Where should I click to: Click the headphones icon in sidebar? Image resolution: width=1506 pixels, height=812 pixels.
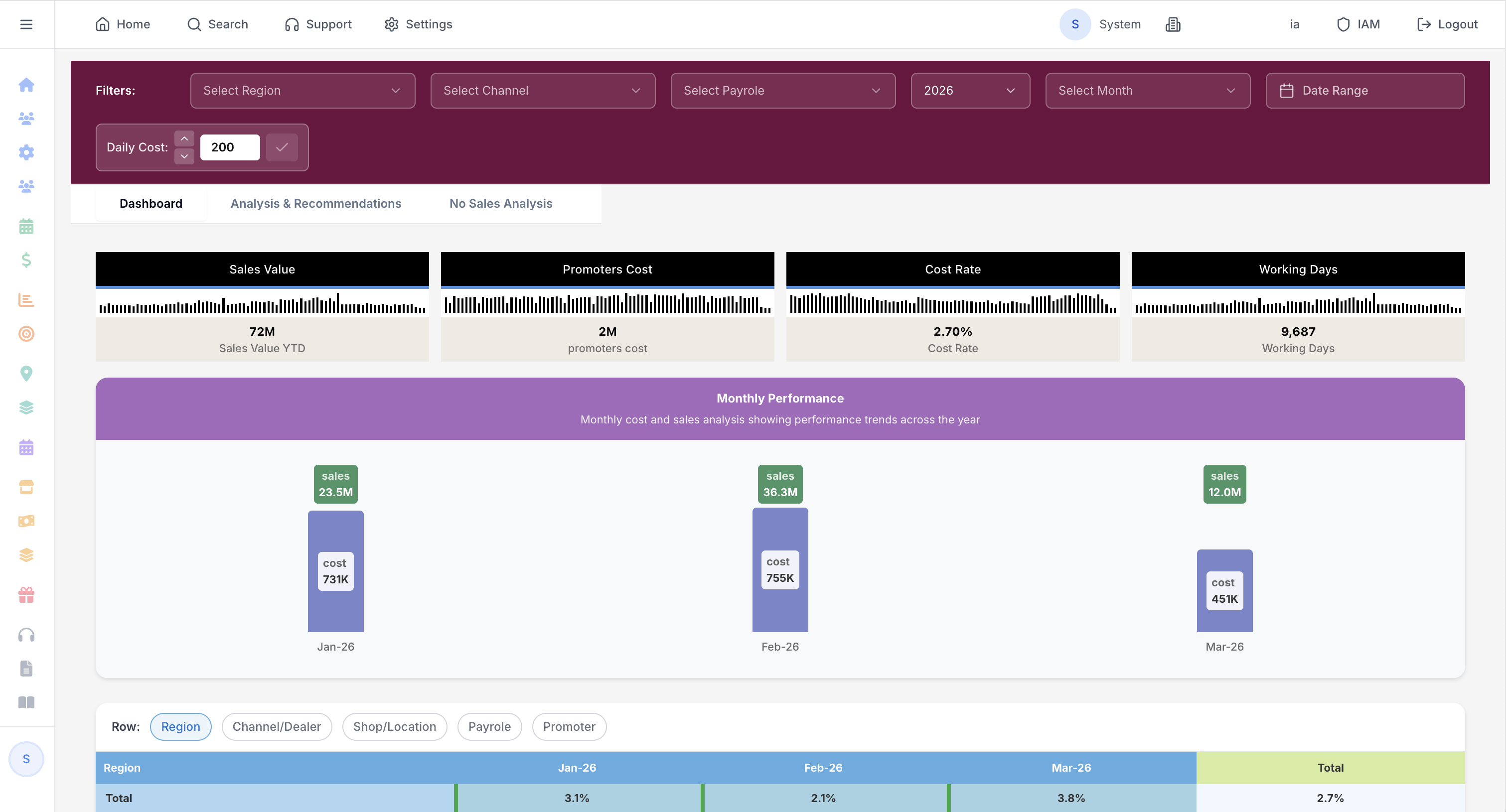(x=26, y=635)
